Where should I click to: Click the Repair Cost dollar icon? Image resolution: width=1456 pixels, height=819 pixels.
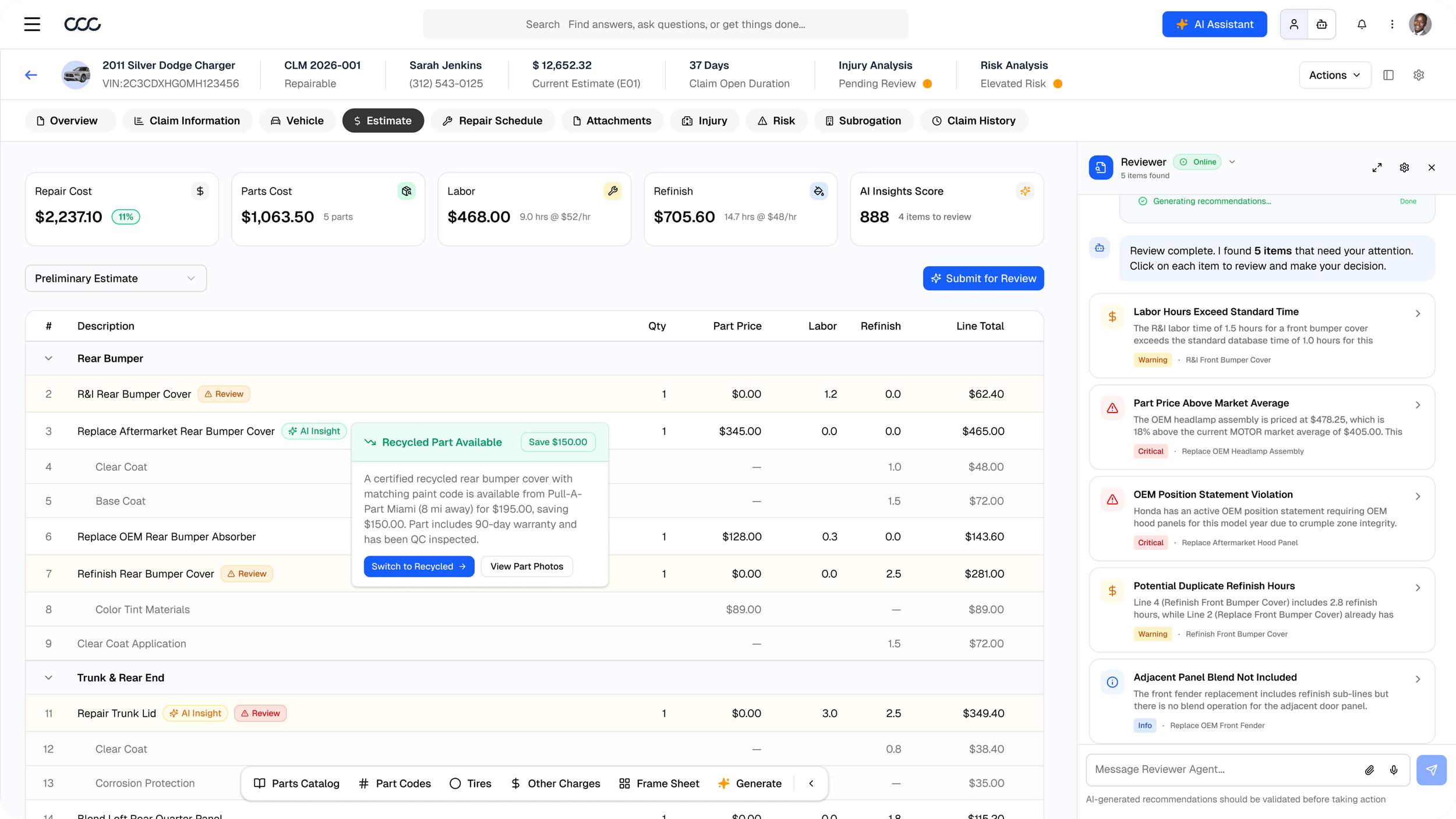coord(200,191)
